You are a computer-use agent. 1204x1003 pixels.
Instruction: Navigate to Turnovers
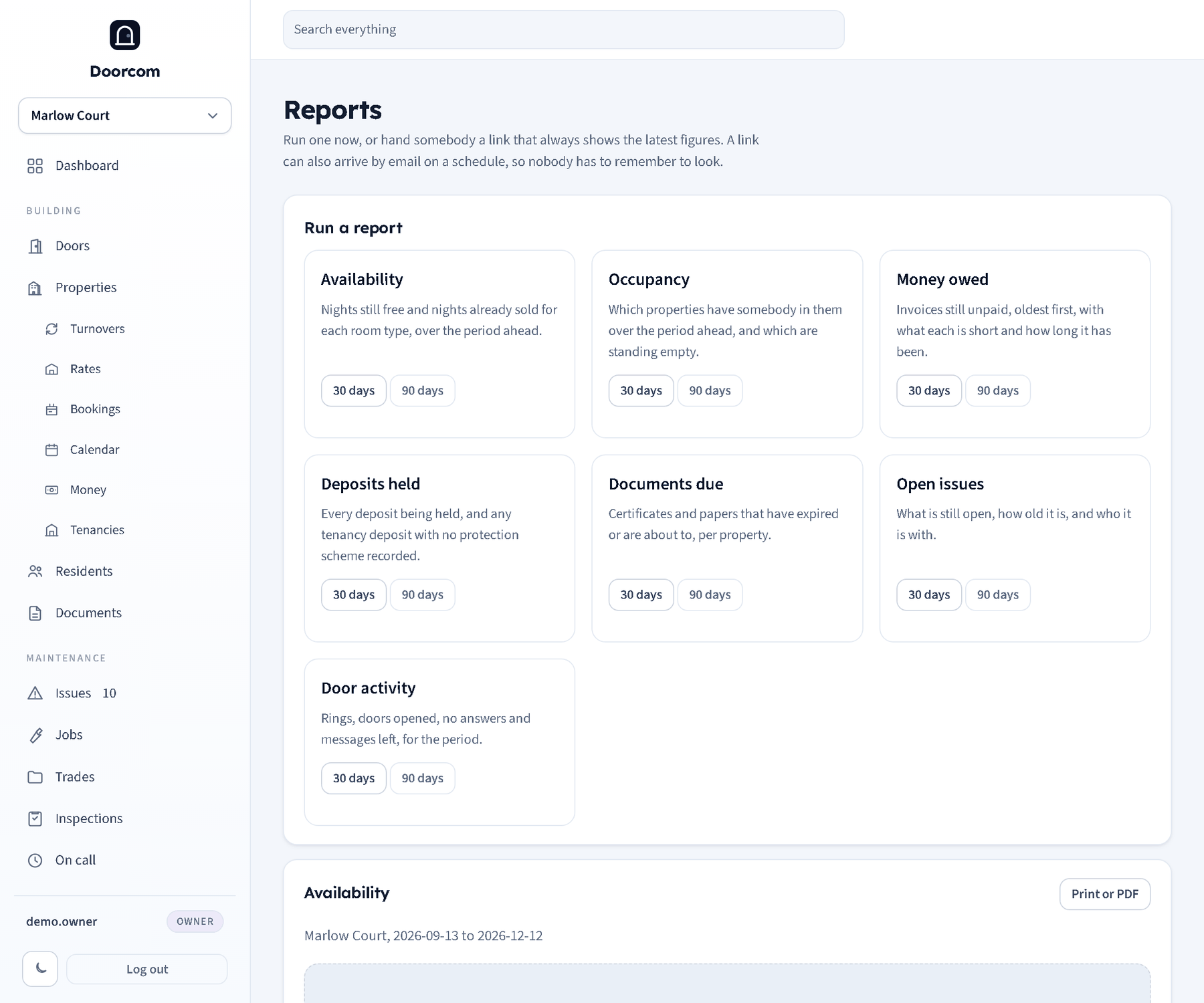pyautogui.click(x=132, y=329)
